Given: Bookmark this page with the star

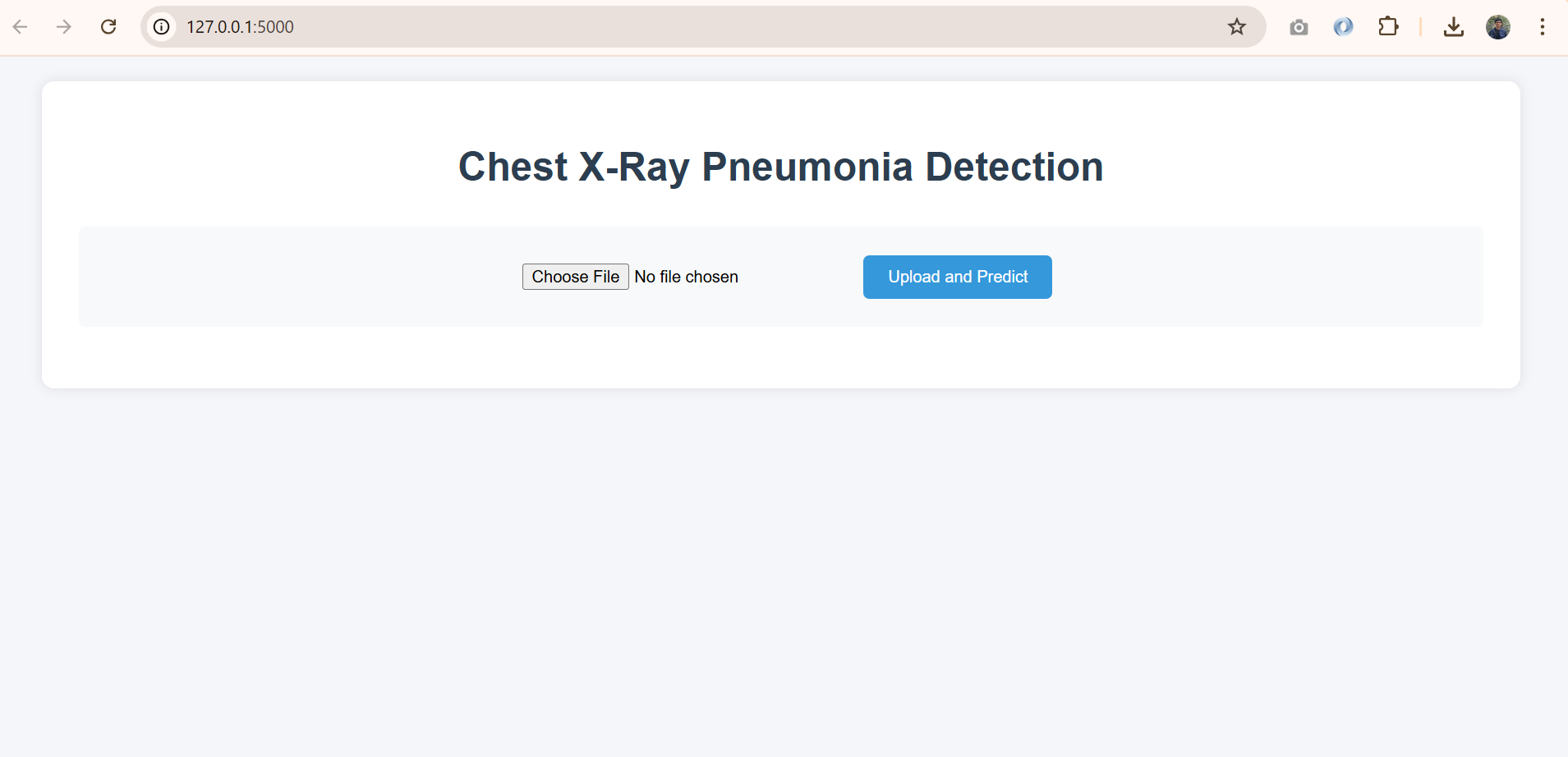Looking at the screenshot, I should coord(1237,27).
